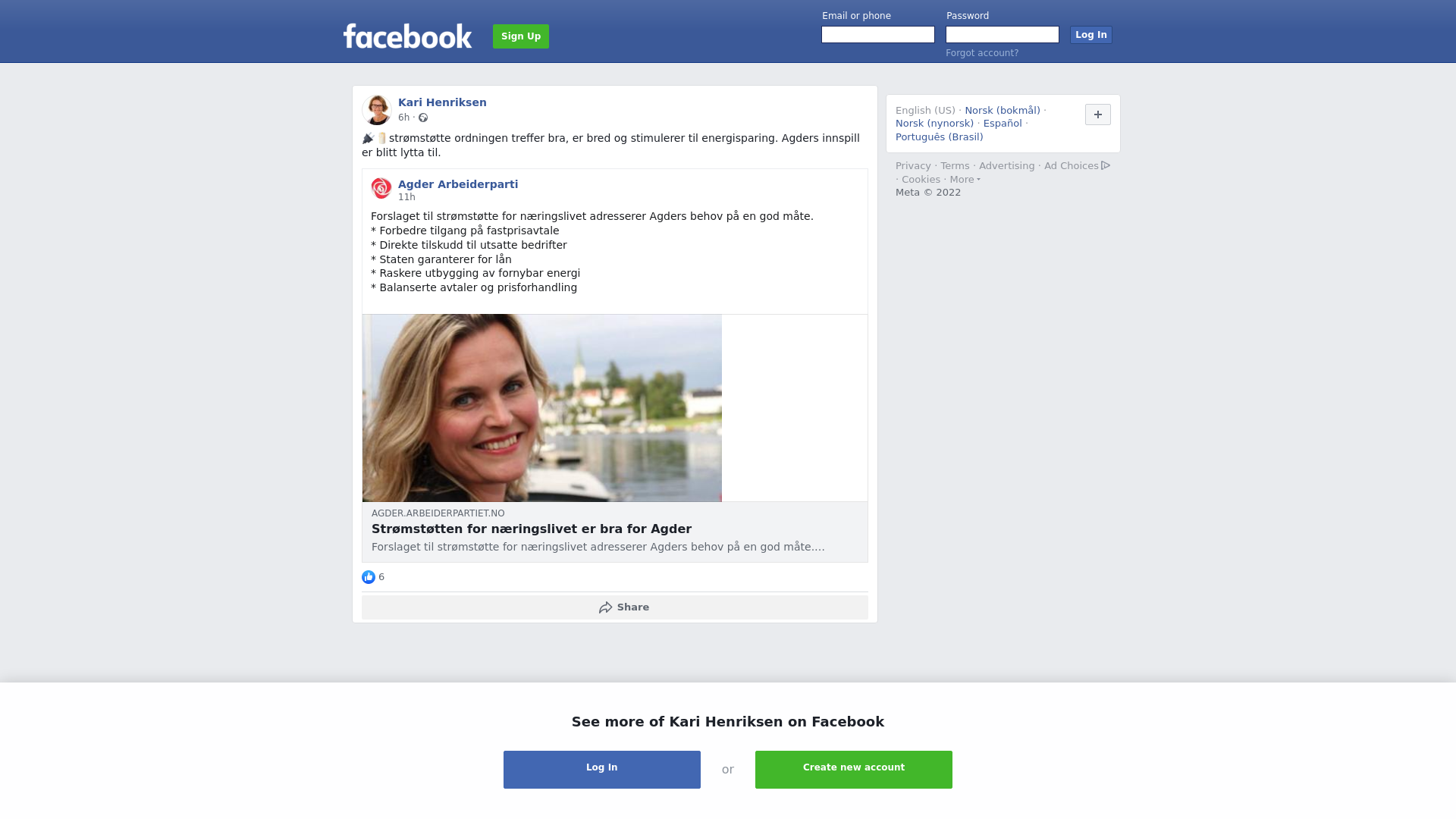Open Agder Arbeiderparti rose logo avatar

pyautogui.click(x=381, y=188)
